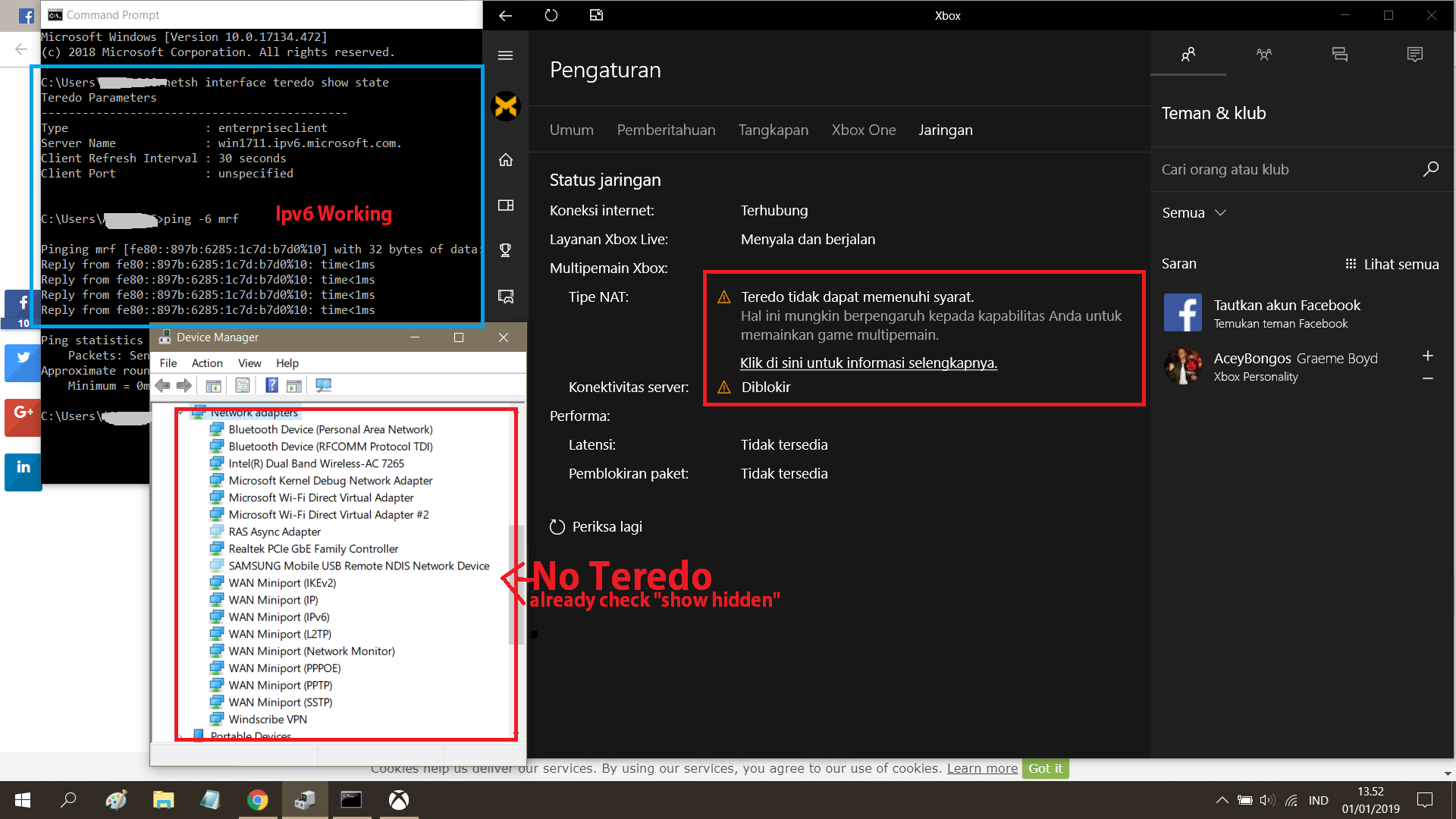The image size is (1456, 819).
Task: Click the search magnifier in Teman & klub
Action: click(x=1431, y=169)
